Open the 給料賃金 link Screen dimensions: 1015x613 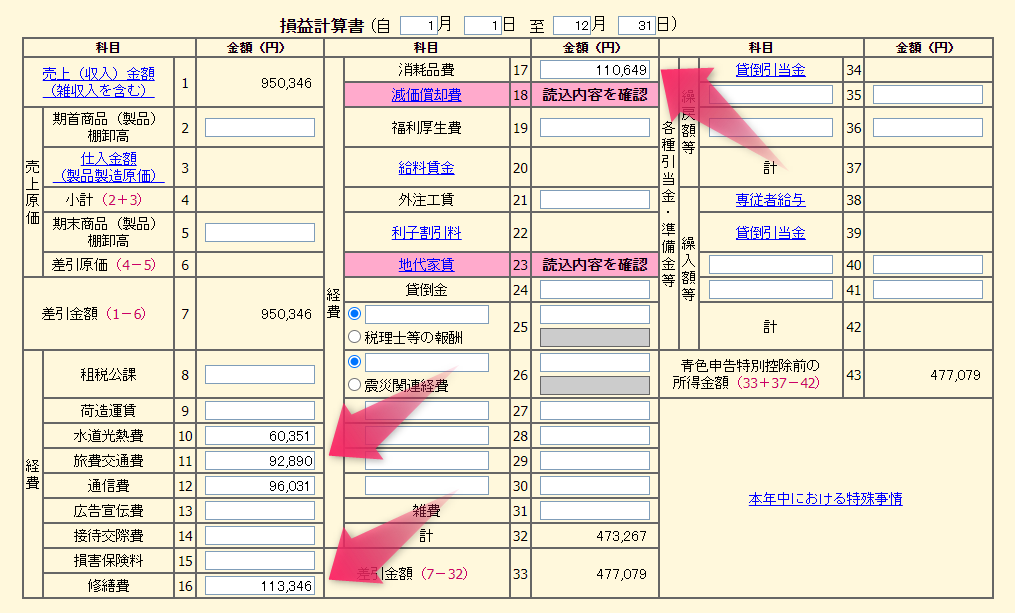tap(426, 168)
